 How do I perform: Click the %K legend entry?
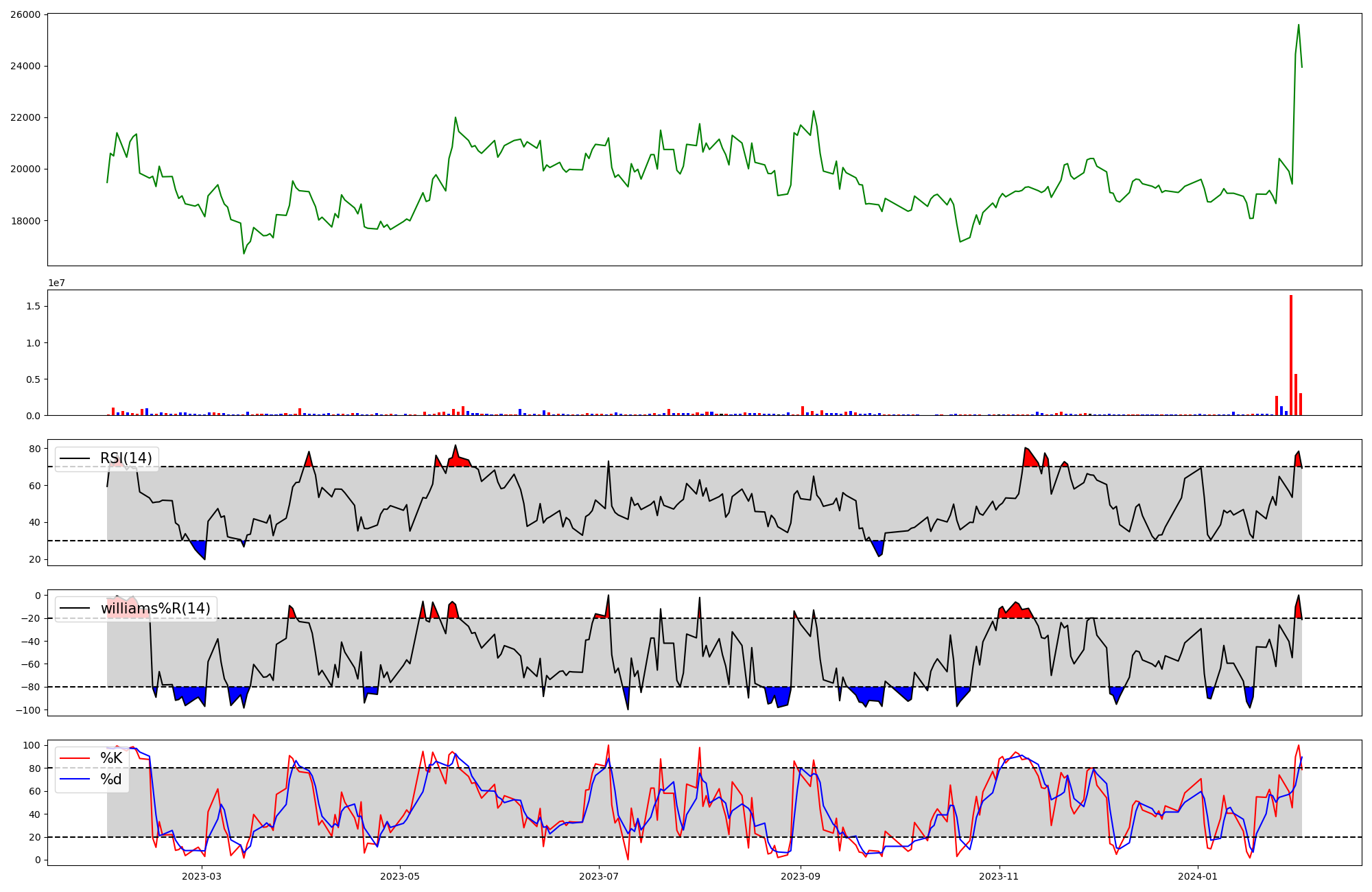tap(111, 758)
